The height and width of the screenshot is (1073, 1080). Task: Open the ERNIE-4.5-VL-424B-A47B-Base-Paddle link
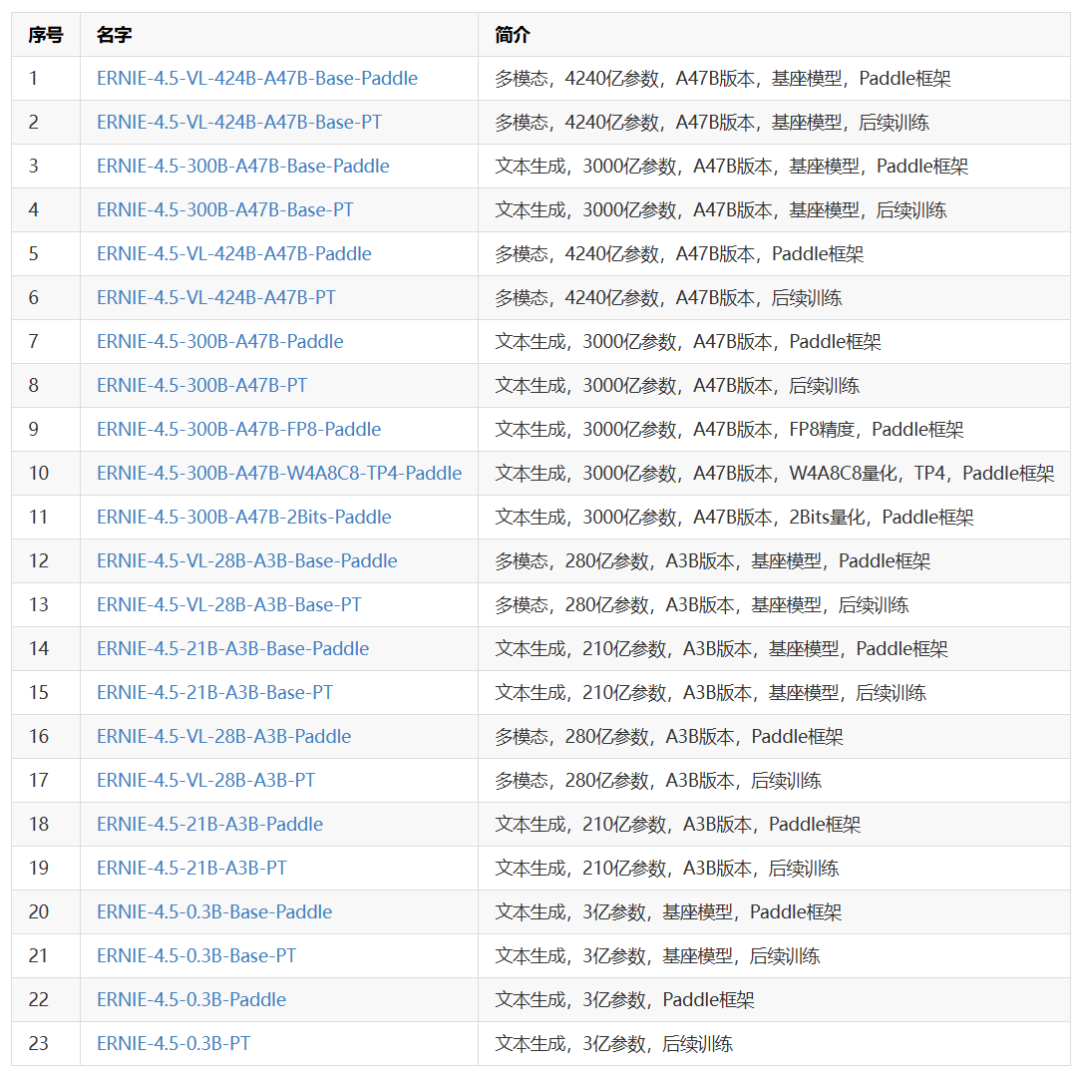(x=257, y=79)
